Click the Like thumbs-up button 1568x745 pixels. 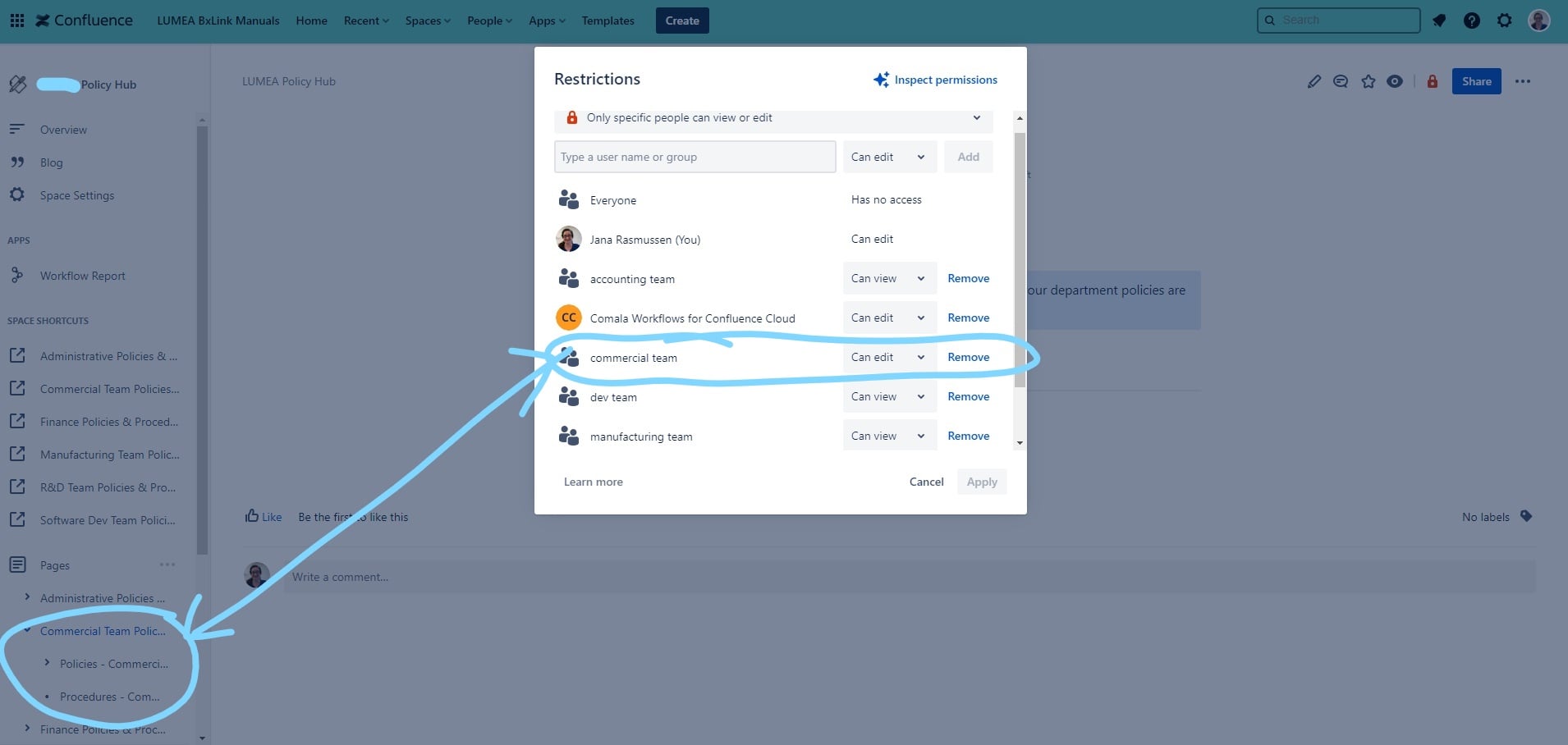tap(264, 516)
